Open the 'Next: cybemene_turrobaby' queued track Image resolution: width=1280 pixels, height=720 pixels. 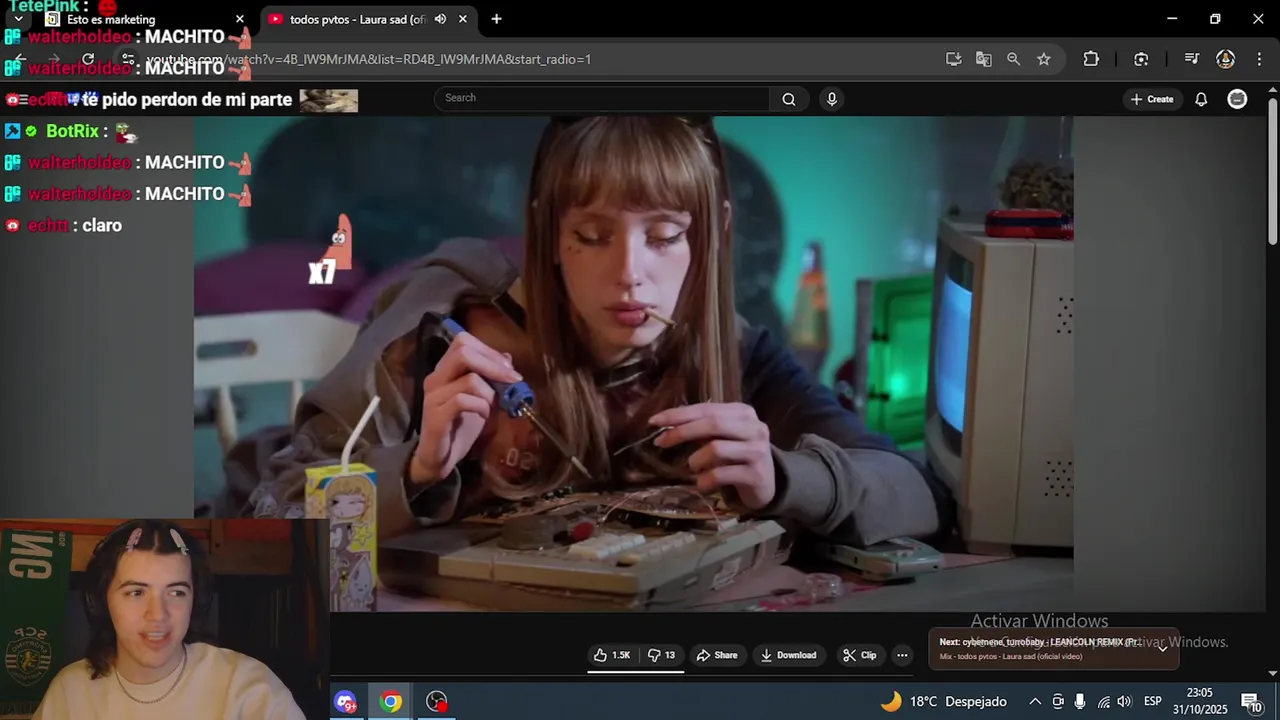click(1040, 642)
